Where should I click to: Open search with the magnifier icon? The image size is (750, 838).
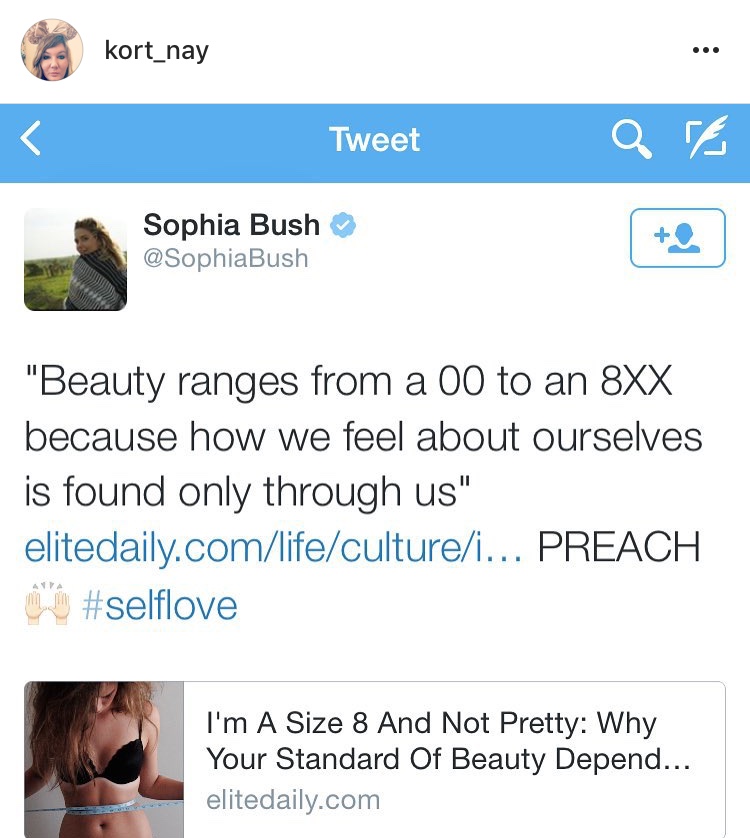631,141
